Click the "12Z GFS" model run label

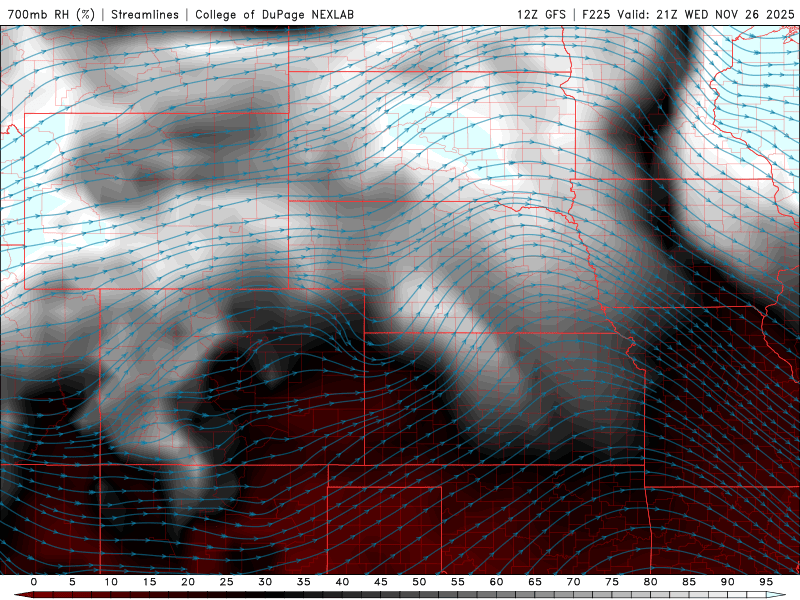tap(541, 14)
